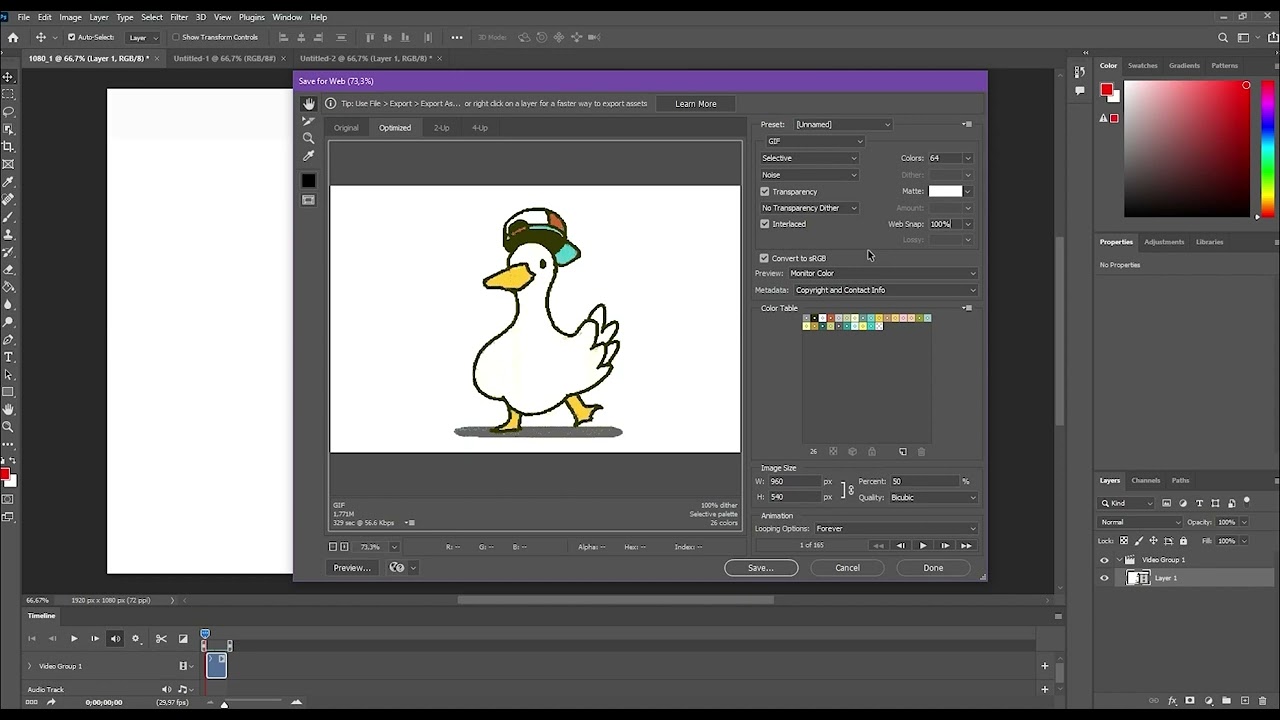Click the Save... button
Screen dimensions: 1280x720
click(x=760, y=568)
